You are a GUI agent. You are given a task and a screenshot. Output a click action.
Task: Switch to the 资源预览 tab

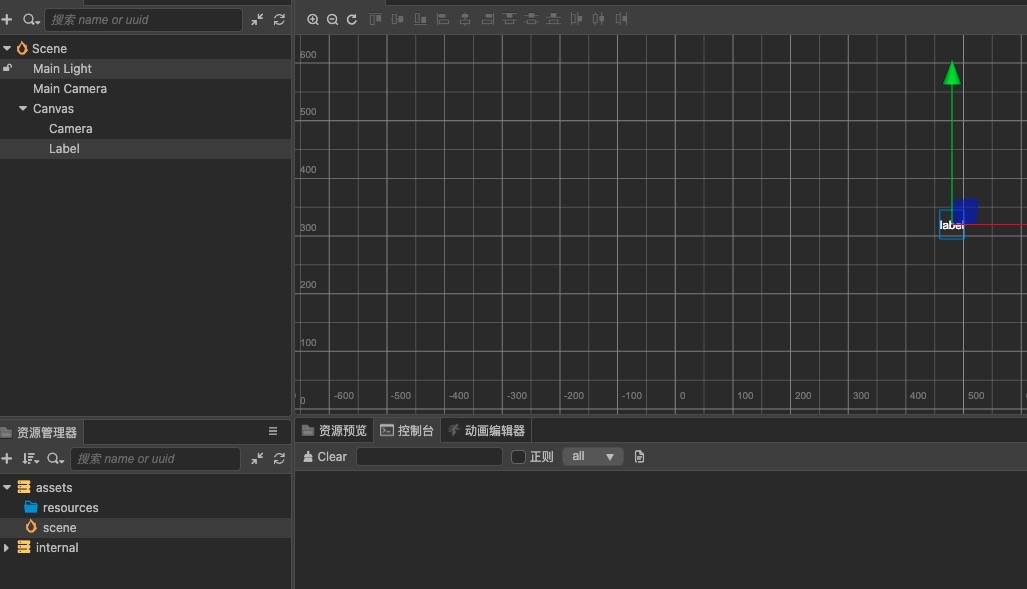[x=334, y=430]
